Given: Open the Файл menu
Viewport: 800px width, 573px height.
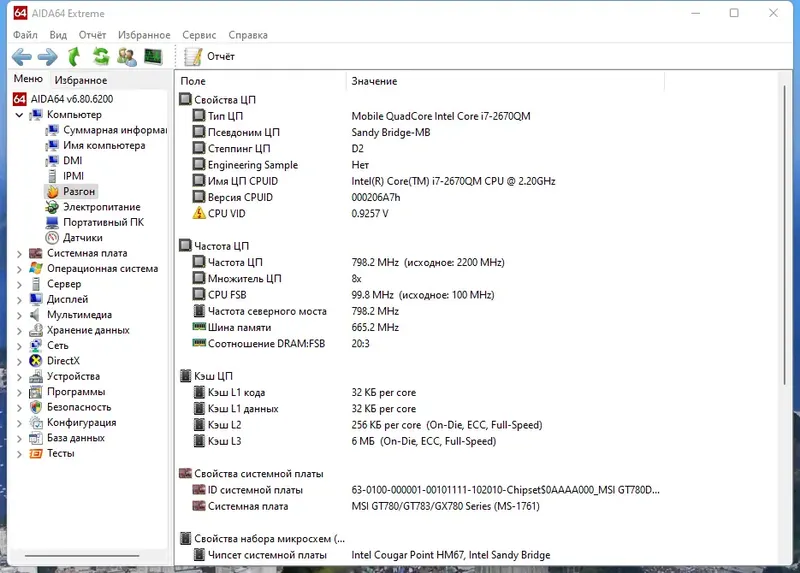Looking at the screenshot, I should click(x=26, y=35).
